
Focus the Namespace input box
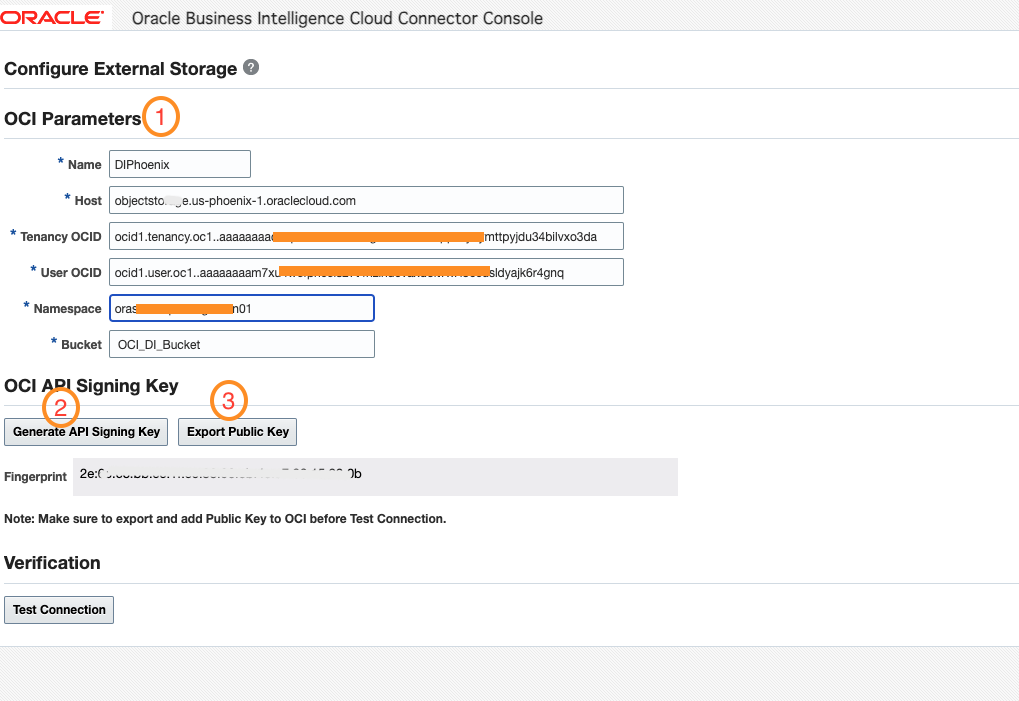pyautogui.click(x=241, y=308)
